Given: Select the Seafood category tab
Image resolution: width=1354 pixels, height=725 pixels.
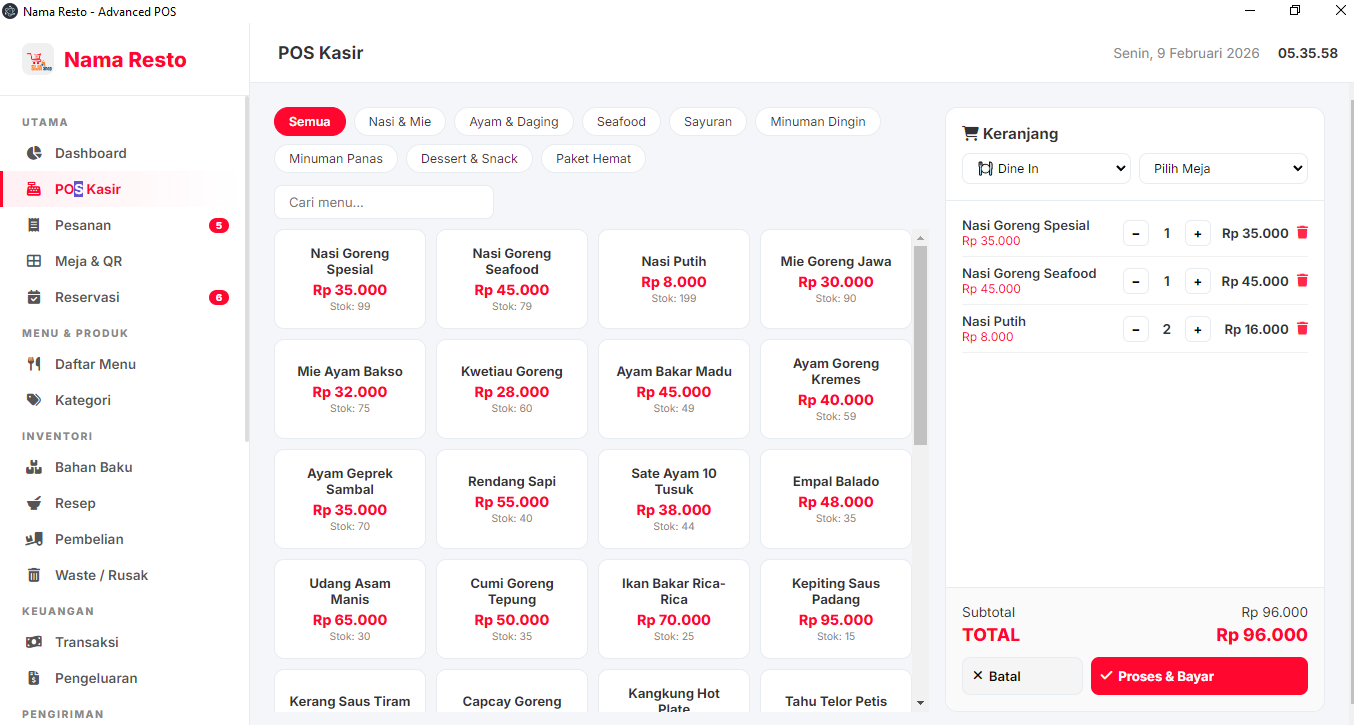Looking at the screenshot, I should 621,122.
